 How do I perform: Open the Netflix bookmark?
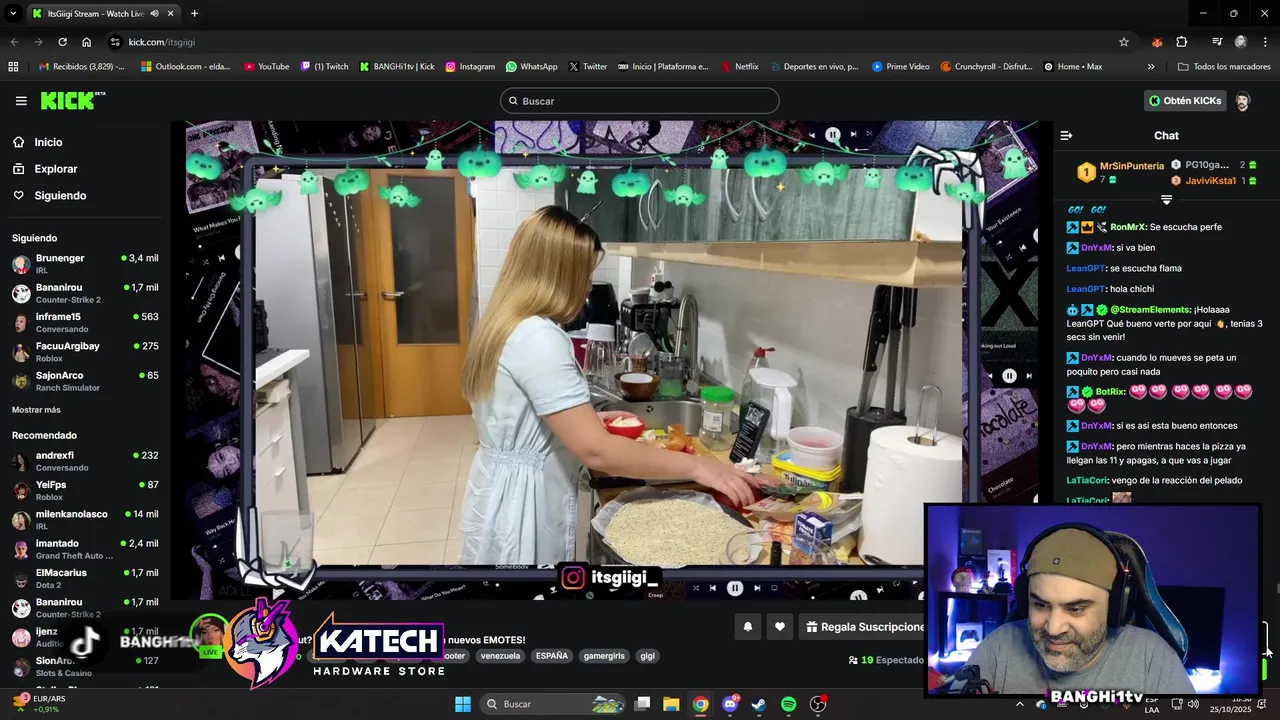pyautogui.click(x=739, y=67)
